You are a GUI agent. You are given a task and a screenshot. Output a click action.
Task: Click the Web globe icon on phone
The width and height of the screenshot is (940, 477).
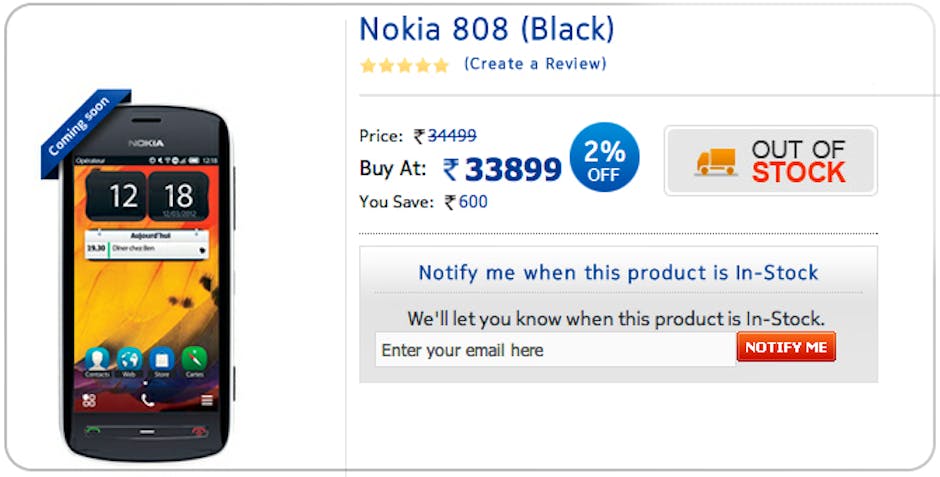pyautogui.click(x=129, y=360)
